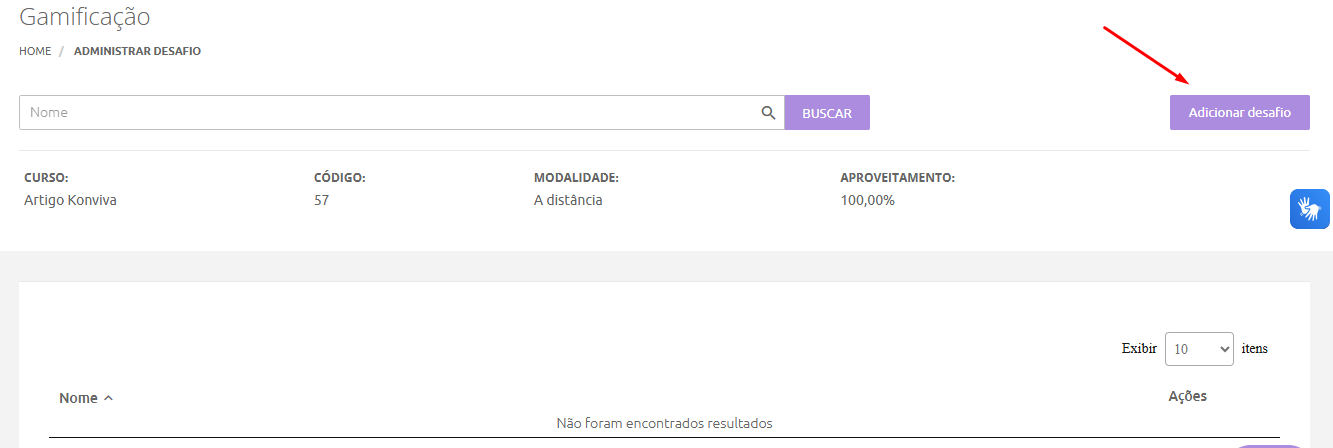Screen dimensions: 1333x448
Task: Click the Adicionar desafio button
Action: [x=1239, y=113]
